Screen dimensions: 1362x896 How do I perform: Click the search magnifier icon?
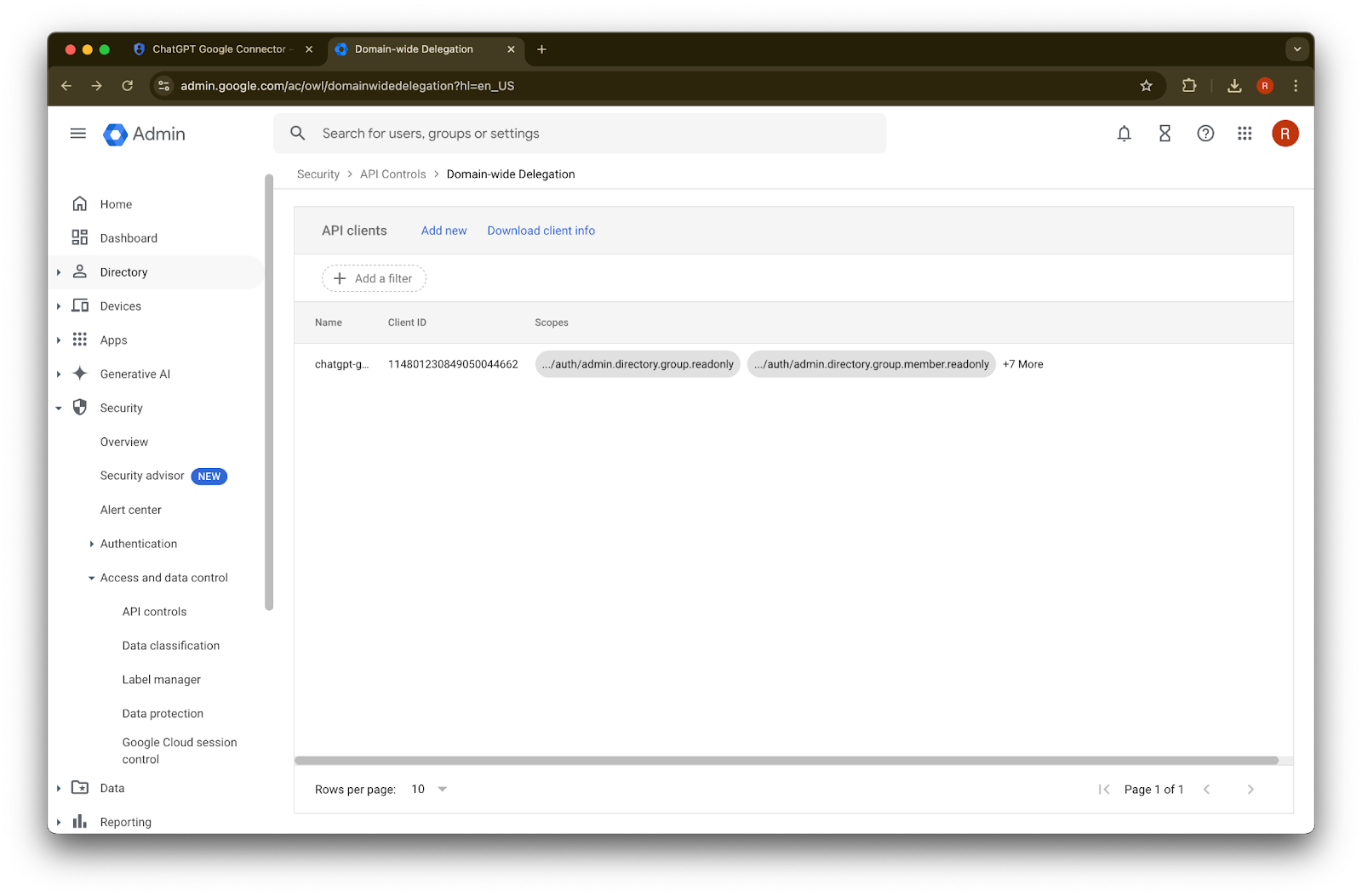[298, 134]
